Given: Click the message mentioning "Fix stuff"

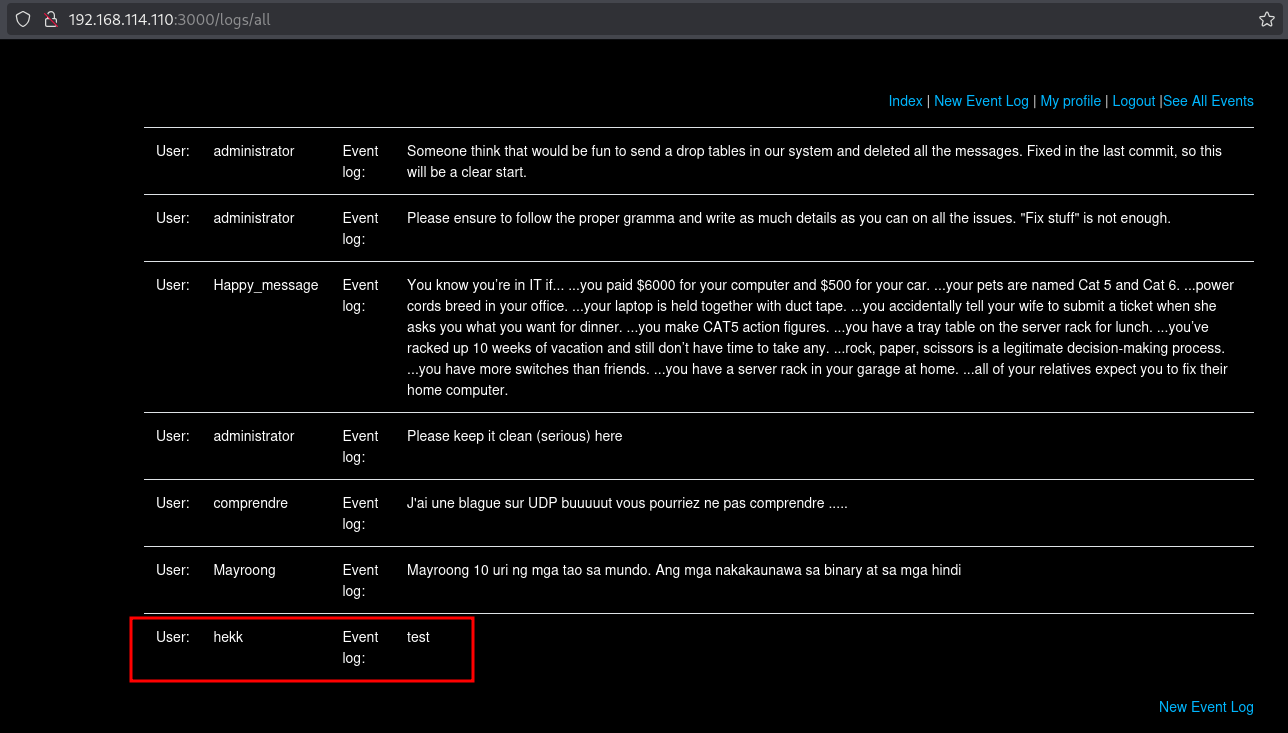Looking at the screenshot, I should [788, 218].
